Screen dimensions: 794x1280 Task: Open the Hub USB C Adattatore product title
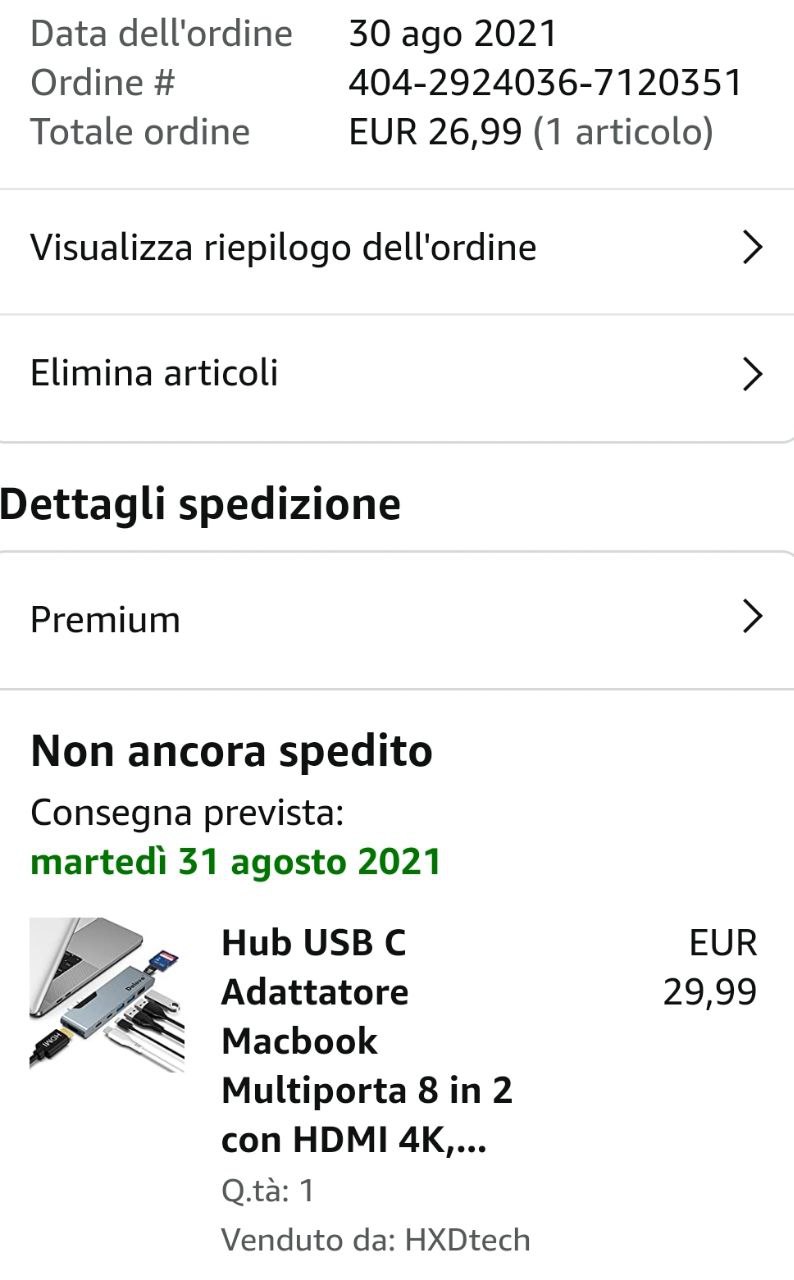(x=367, y=1041)
